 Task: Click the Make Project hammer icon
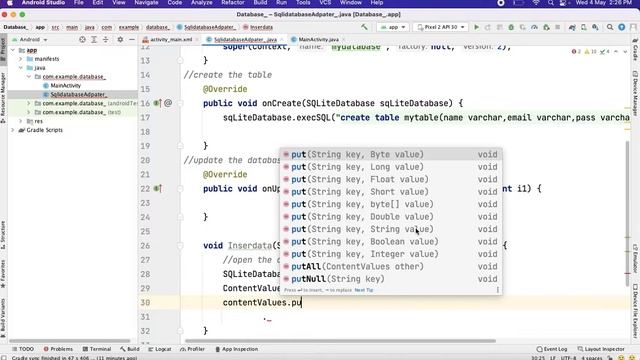point(364,27)
